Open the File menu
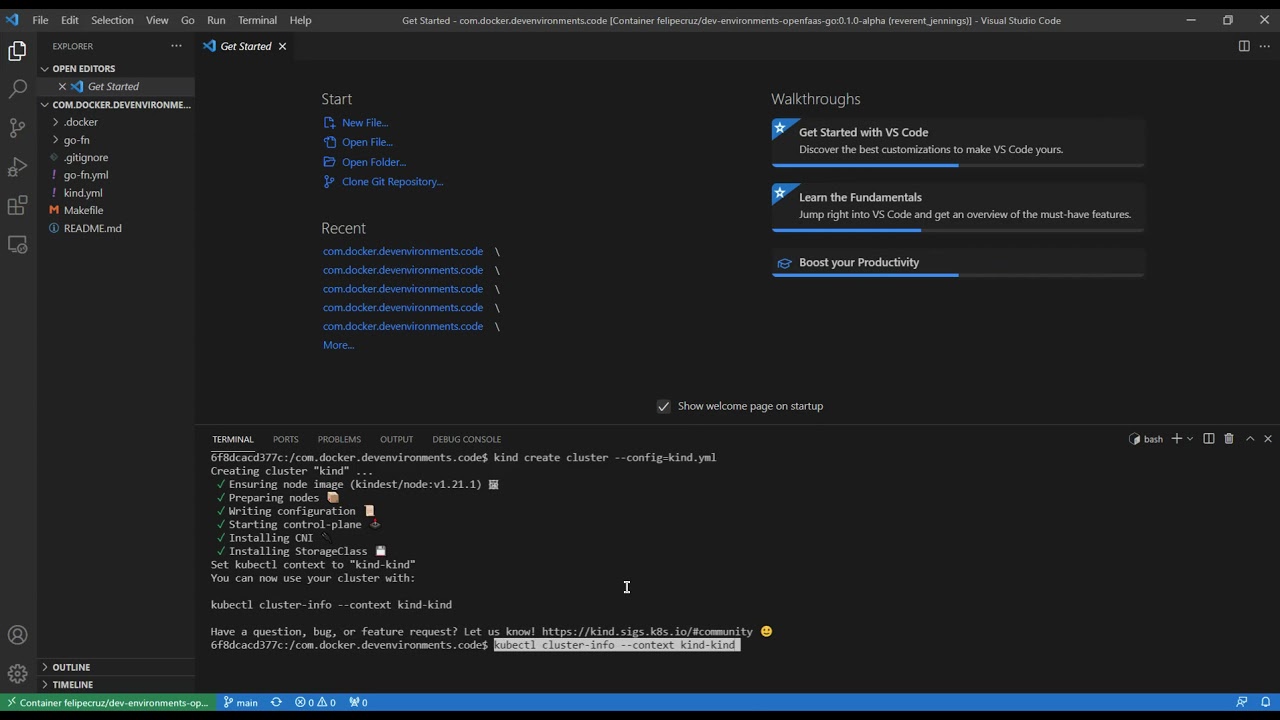 (40, 20)
